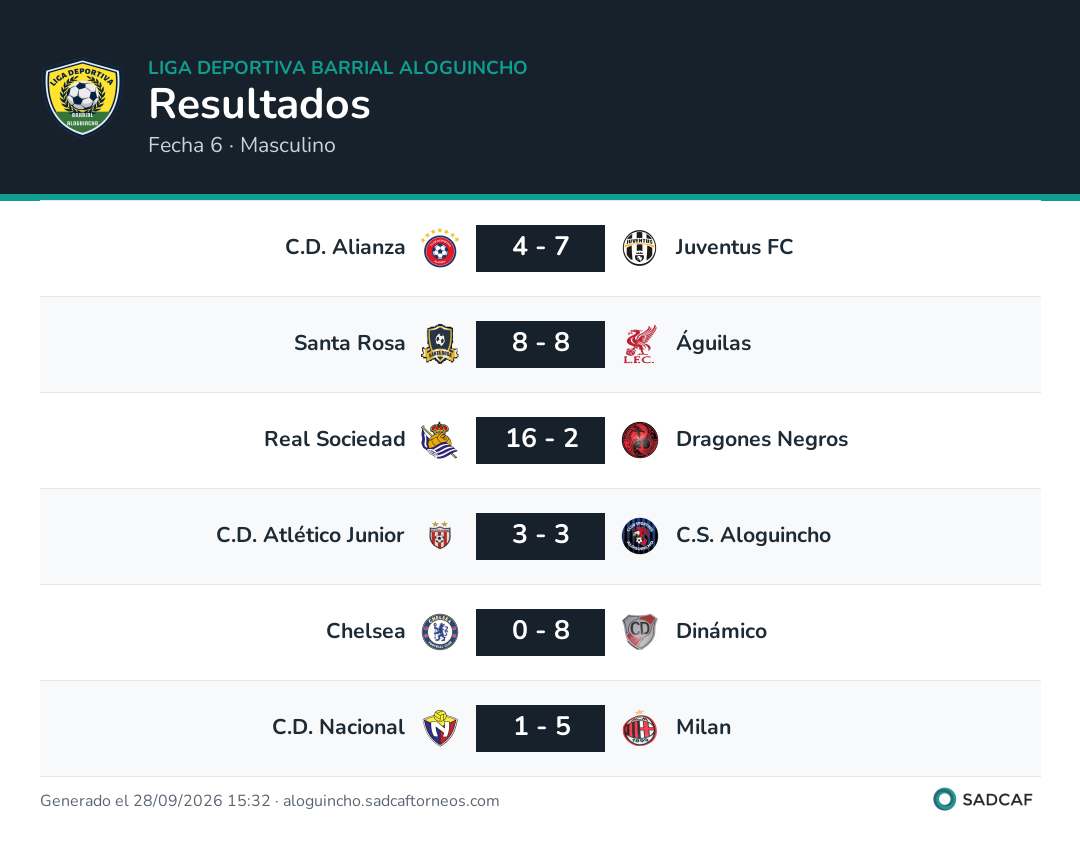Click the 4 - 7 score box
The image size is (1080, 852).
541,248
